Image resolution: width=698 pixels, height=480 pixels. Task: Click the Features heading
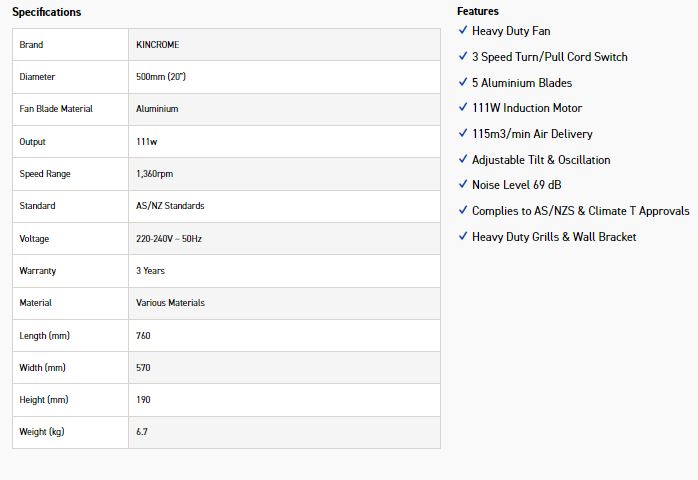pyautogui.click(x=478, y=11)
